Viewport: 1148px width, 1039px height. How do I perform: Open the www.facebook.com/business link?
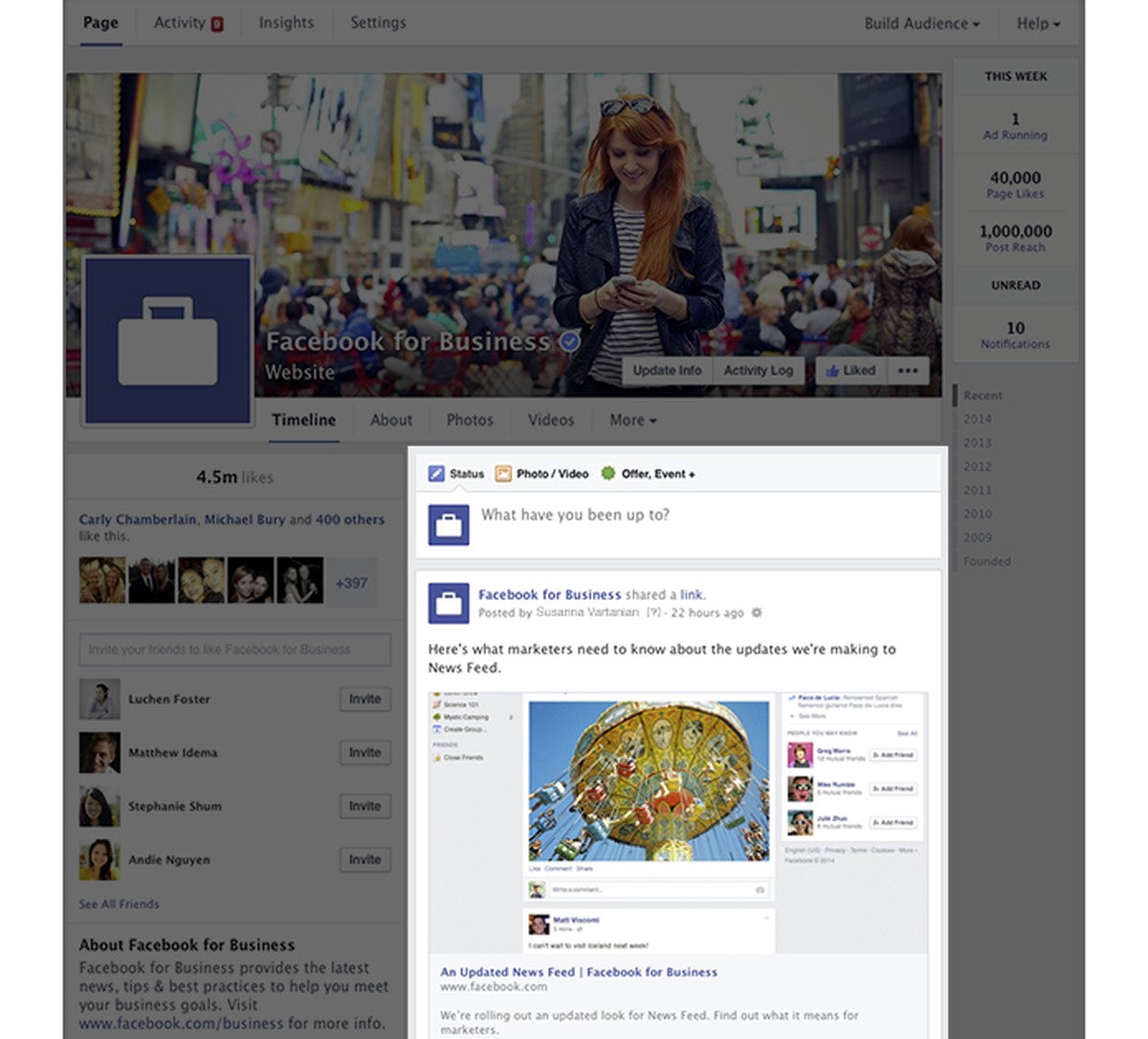(182, 1024)
